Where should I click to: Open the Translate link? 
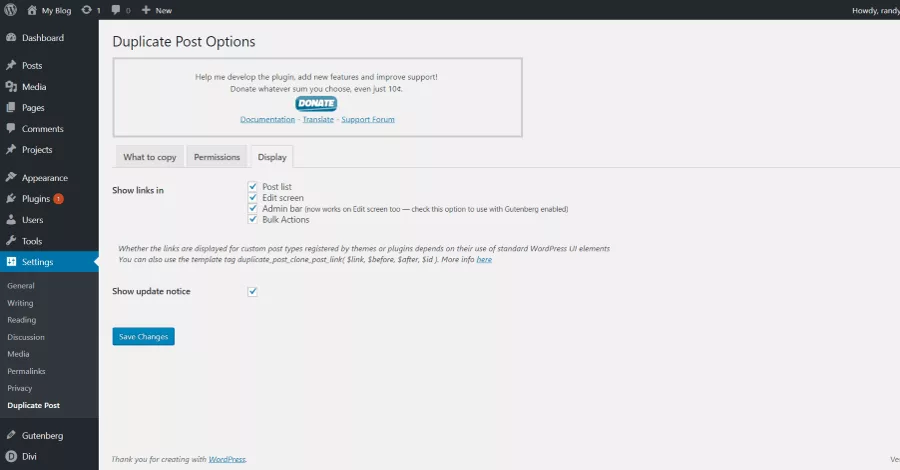(x=318, y=119)
